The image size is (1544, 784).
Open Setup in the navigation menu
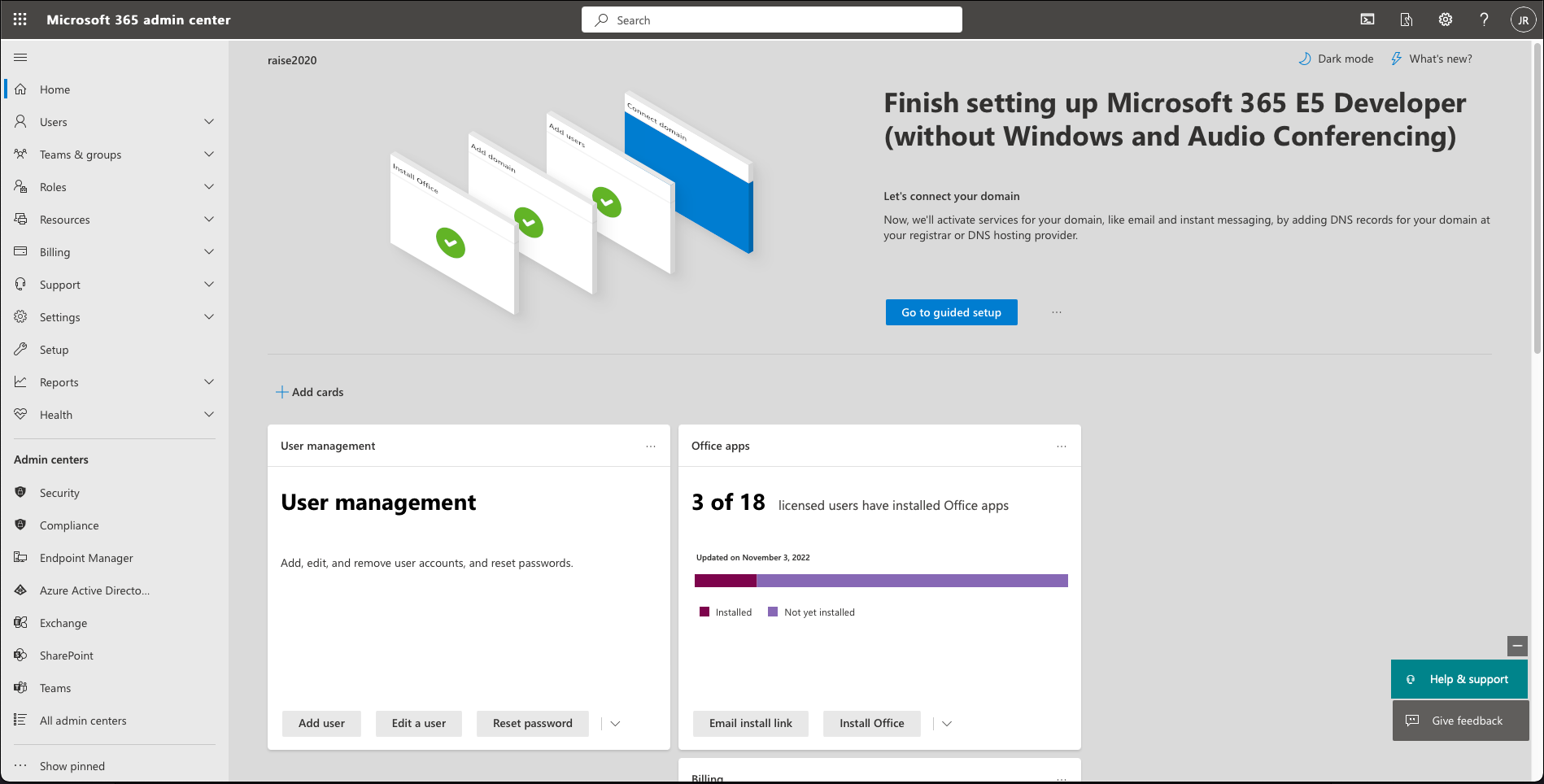[55, 350]
